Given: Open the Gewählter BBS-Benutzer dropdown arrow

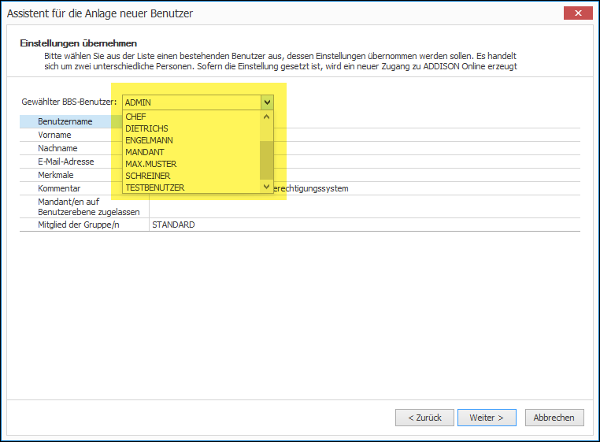Looking at the screenshot, I should click(267, 102).
